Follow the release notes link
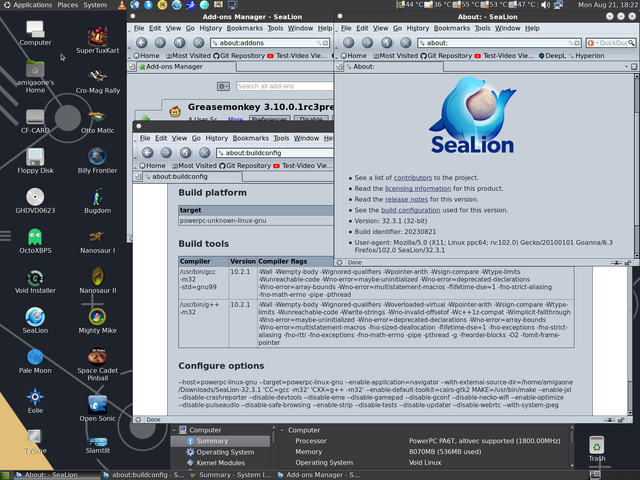Viewport: 640px width, 480px height. tap(406, 200)
